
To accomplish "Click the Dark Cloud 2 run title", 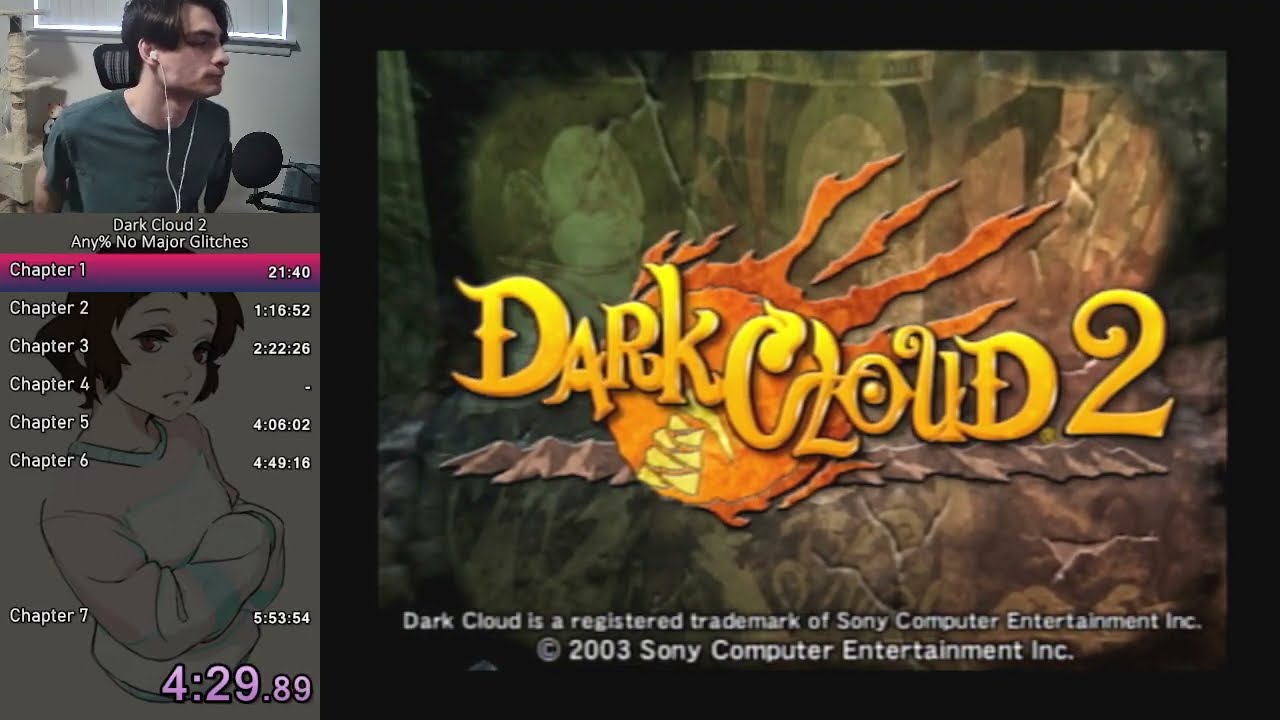I will [160, 225].
